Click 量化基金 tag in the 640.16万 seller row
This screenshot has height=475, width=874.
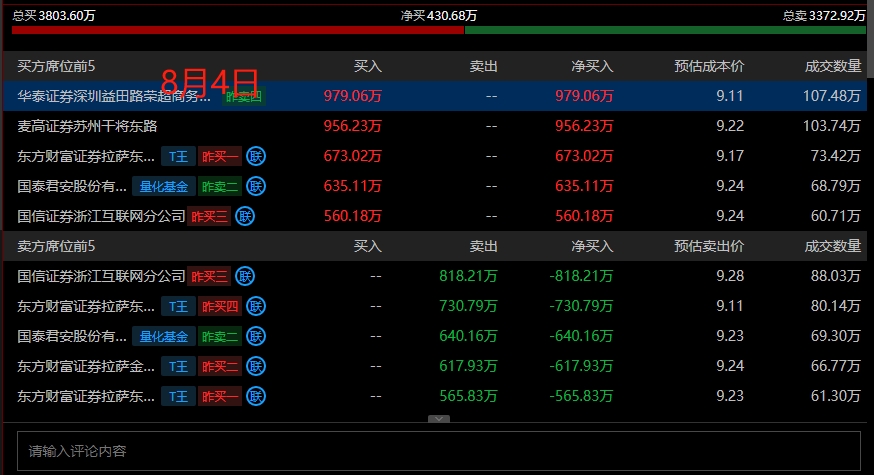(x=164, y=337)
